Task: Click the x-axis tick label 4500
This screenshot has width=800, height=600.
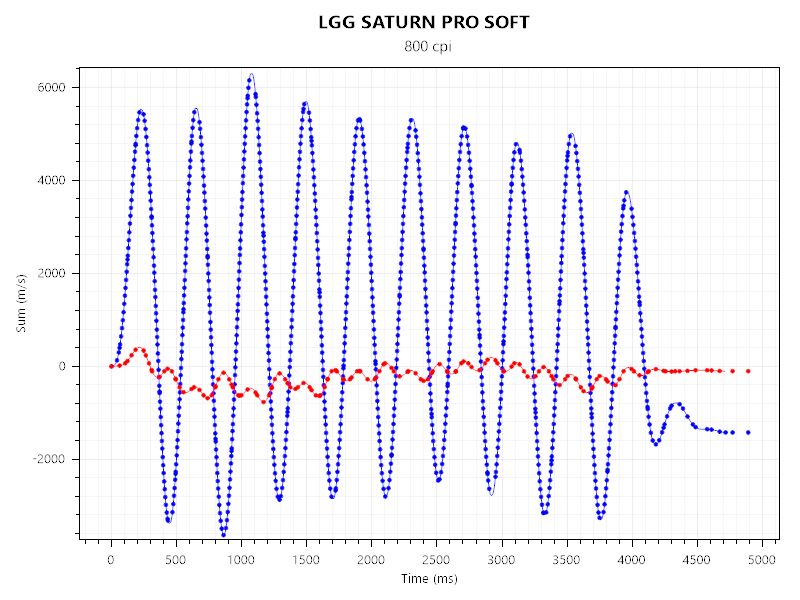Action: 696,560
